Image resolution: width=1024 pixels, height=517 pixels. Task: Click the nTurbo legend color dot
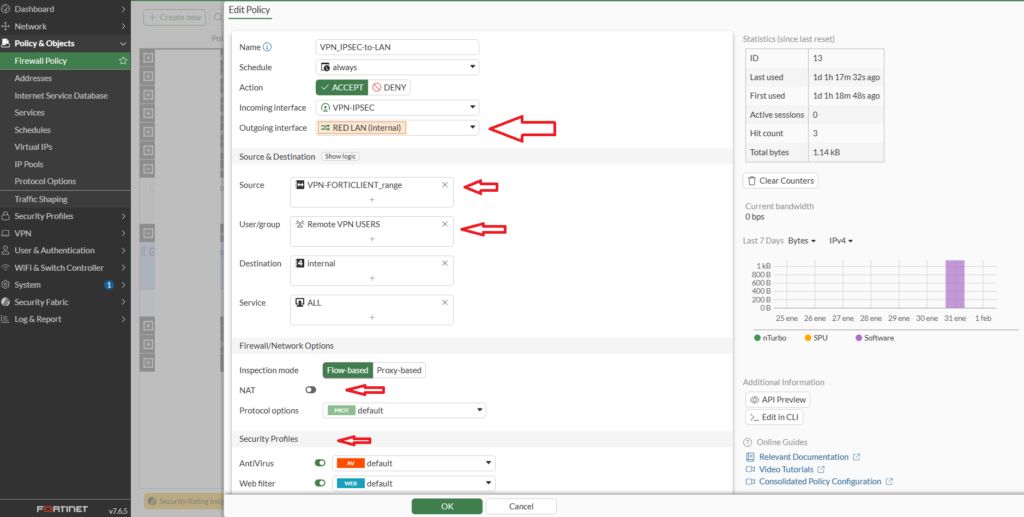pos(758,338)
